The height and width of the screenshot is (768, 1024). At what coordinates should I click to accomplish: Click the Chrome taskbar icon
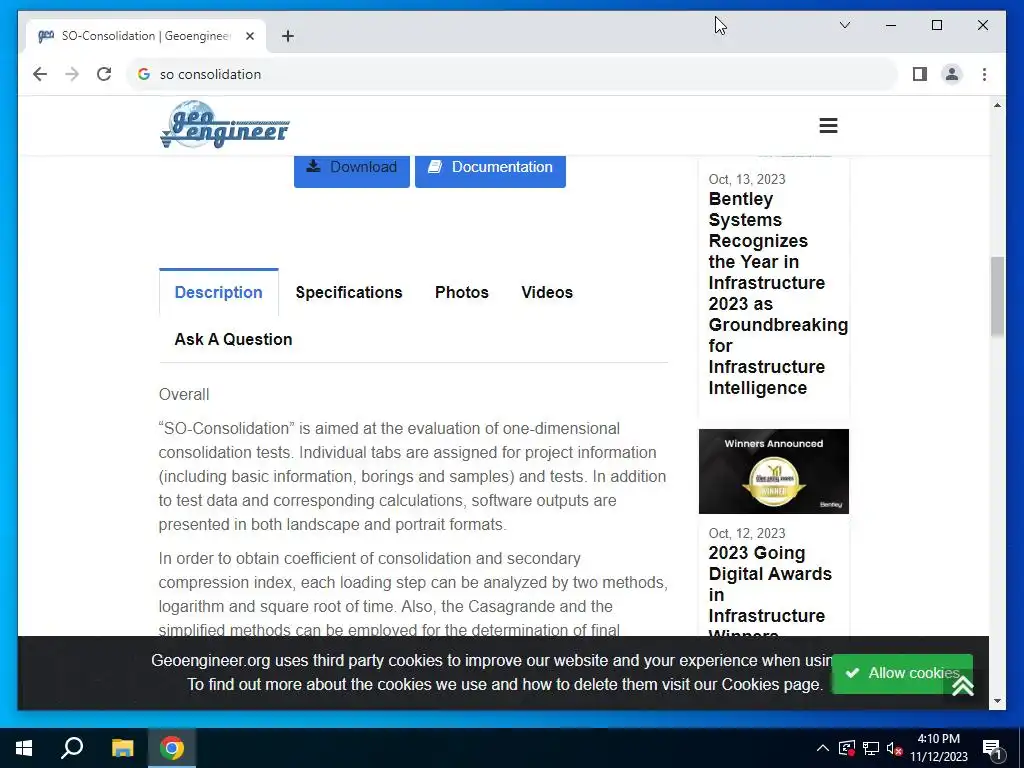click(x=172, y=748)
